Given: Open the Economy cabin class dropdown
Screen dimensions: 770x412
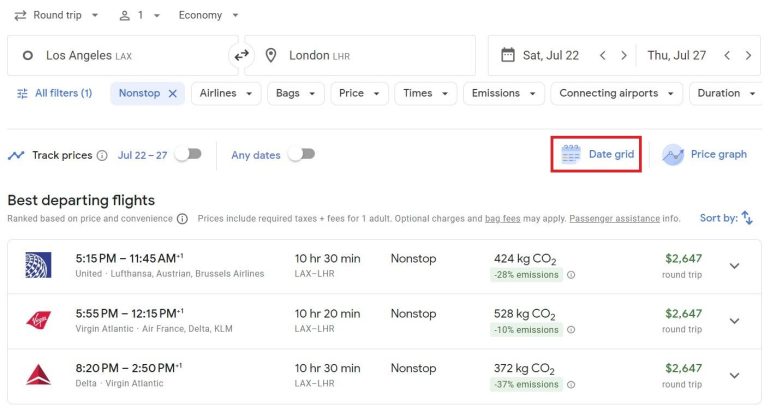Looking at the screenshot, I should (208, 16).
